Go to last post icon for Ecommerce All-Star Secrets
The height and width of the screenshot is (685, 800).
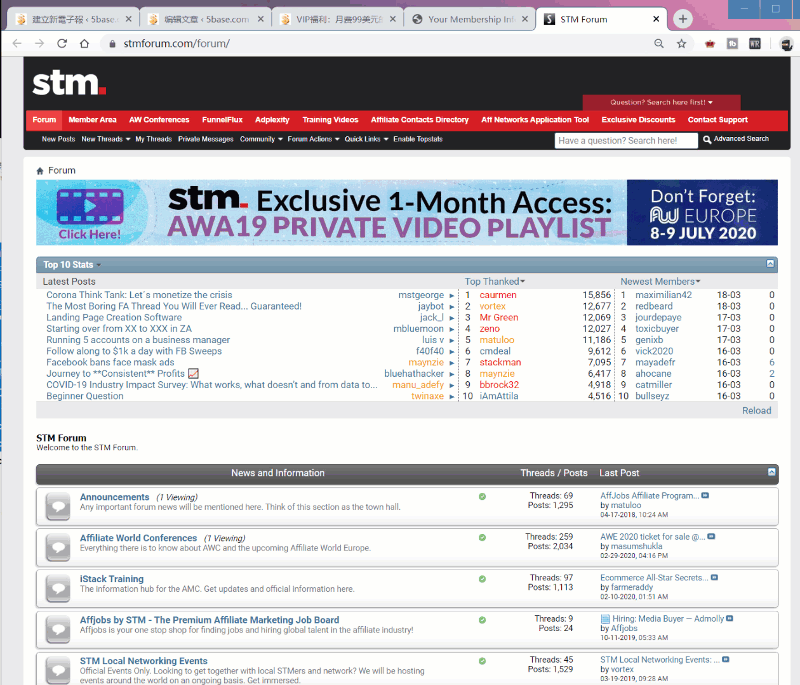click(x=714, y=577)
